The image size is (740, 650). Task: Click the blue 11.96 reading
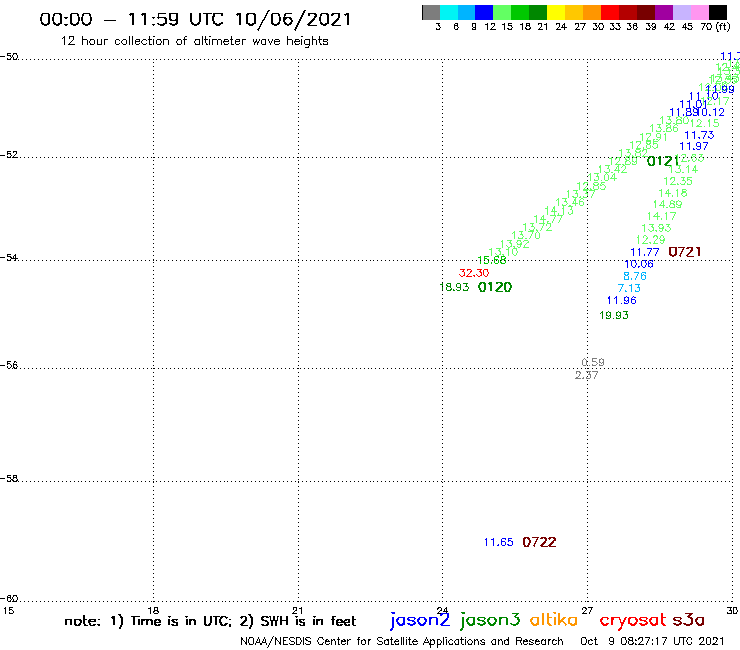click(622, 300)
